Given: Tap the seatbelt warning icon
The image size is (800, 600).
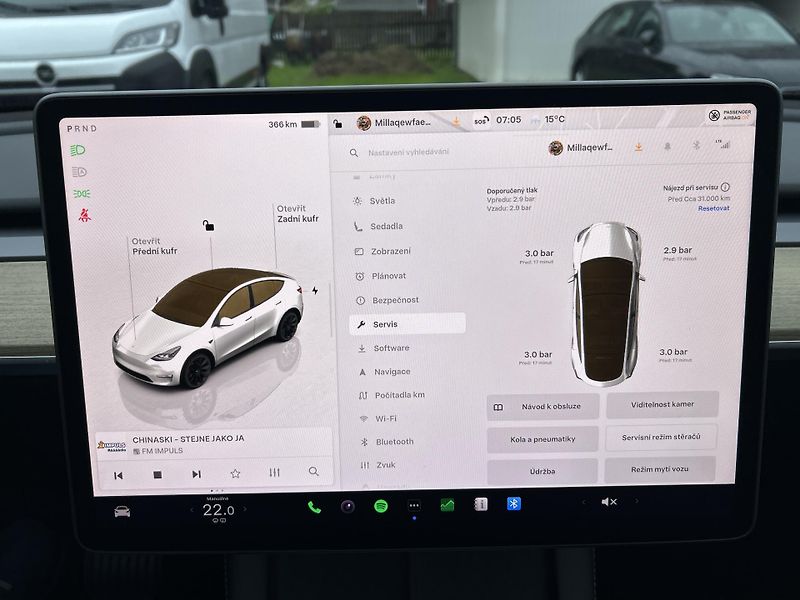Looking at the screenshot, I should [84, 215].
